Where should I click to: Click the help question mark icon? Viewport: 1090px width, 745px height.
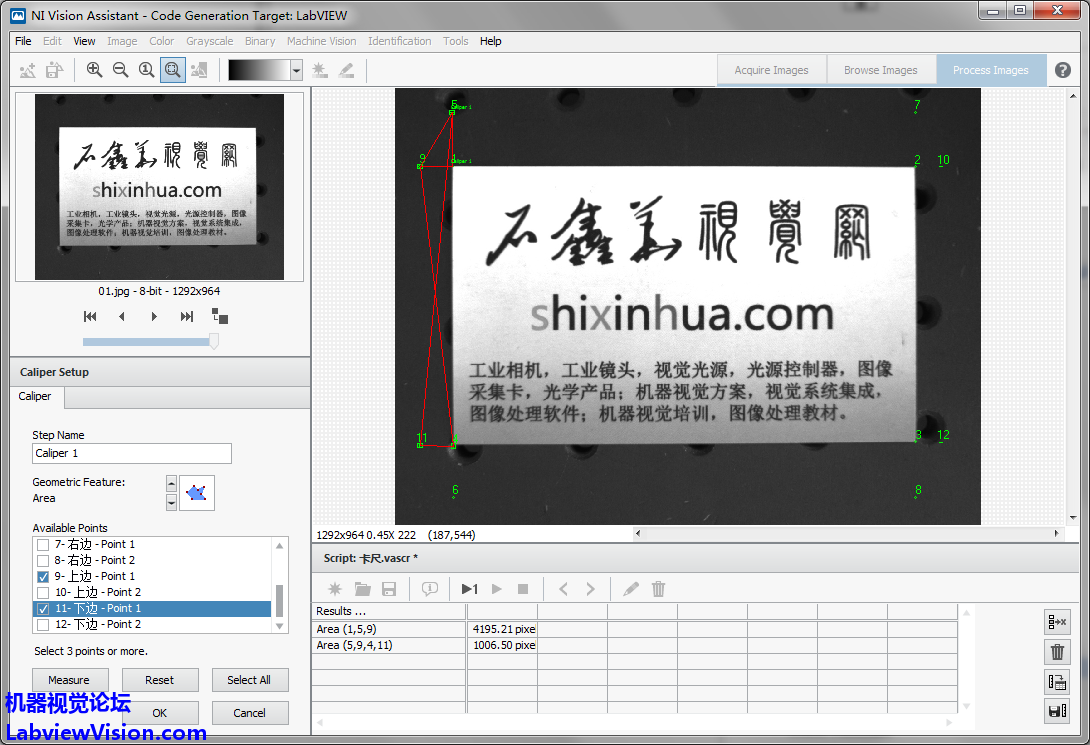1063,70
